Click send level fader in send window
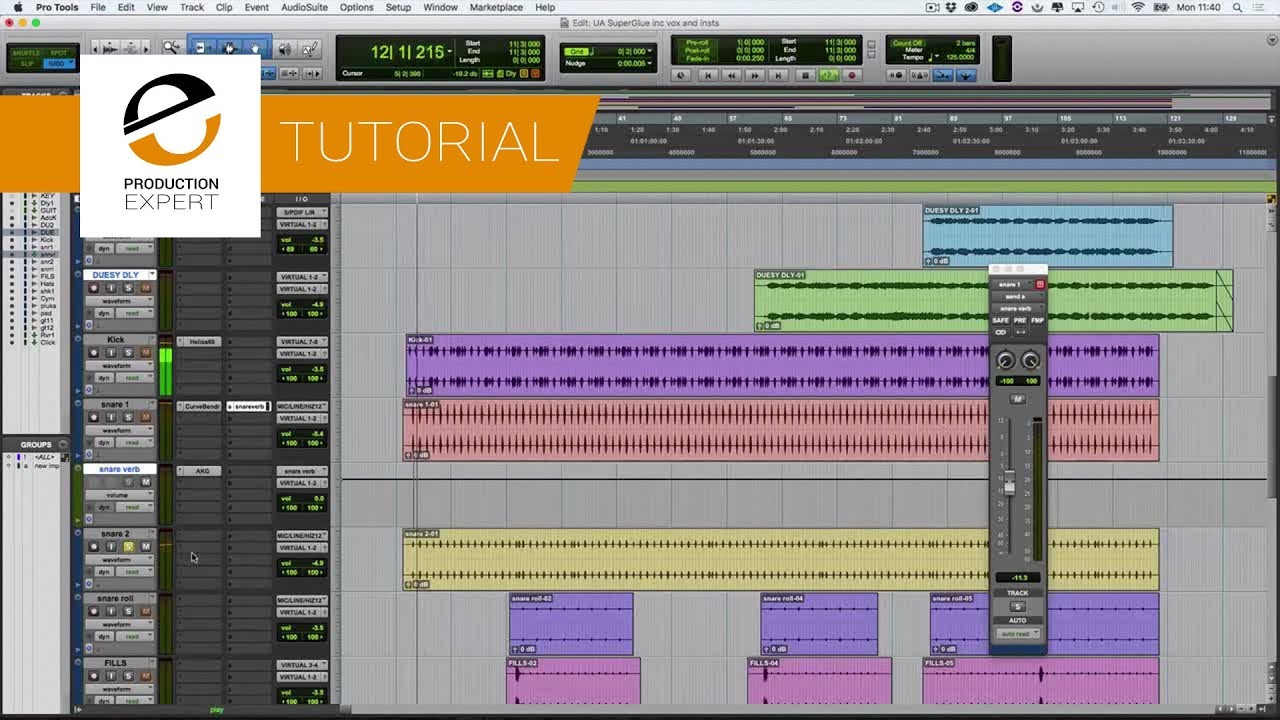This screenshot has width=1280, height=720. (1009, 484)
